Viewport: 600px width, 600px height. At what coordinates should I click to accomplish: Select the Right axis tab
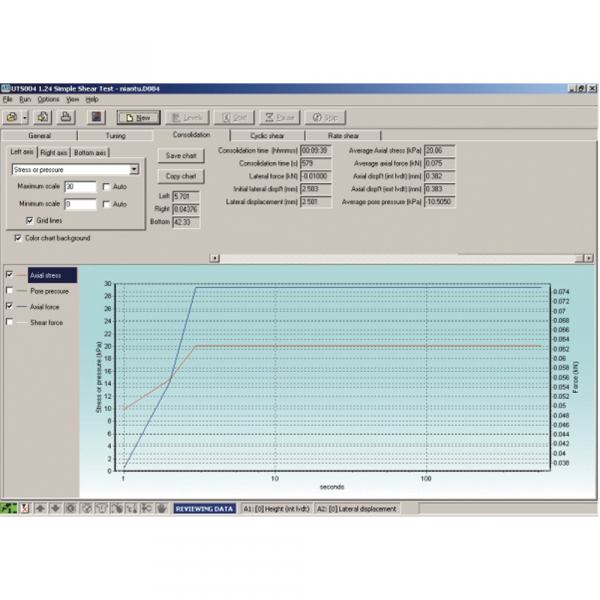click(54, 152)
